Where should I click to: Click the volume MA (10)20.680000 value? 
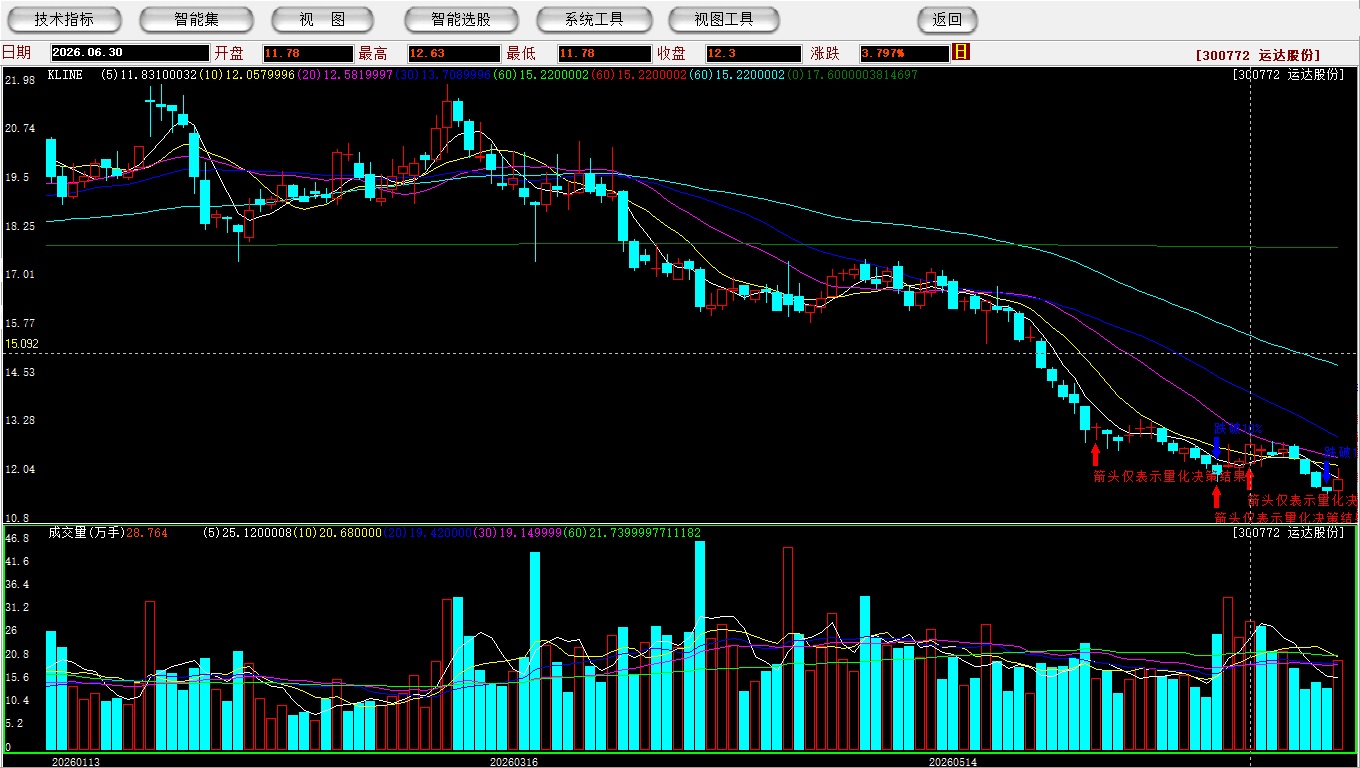pos(336,533)
